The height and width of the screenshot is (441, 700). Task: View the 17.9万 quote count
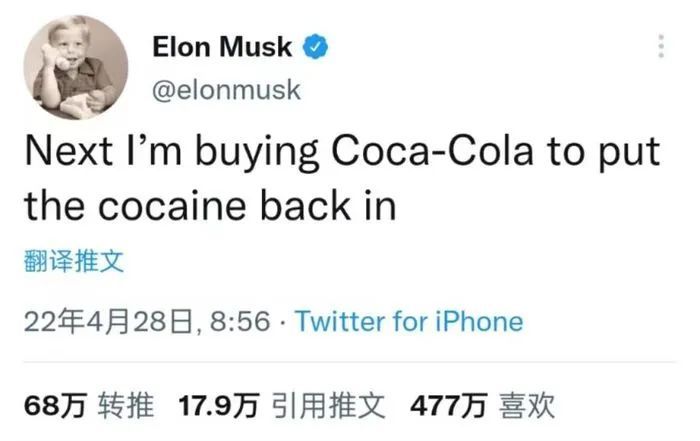(219, 406)
